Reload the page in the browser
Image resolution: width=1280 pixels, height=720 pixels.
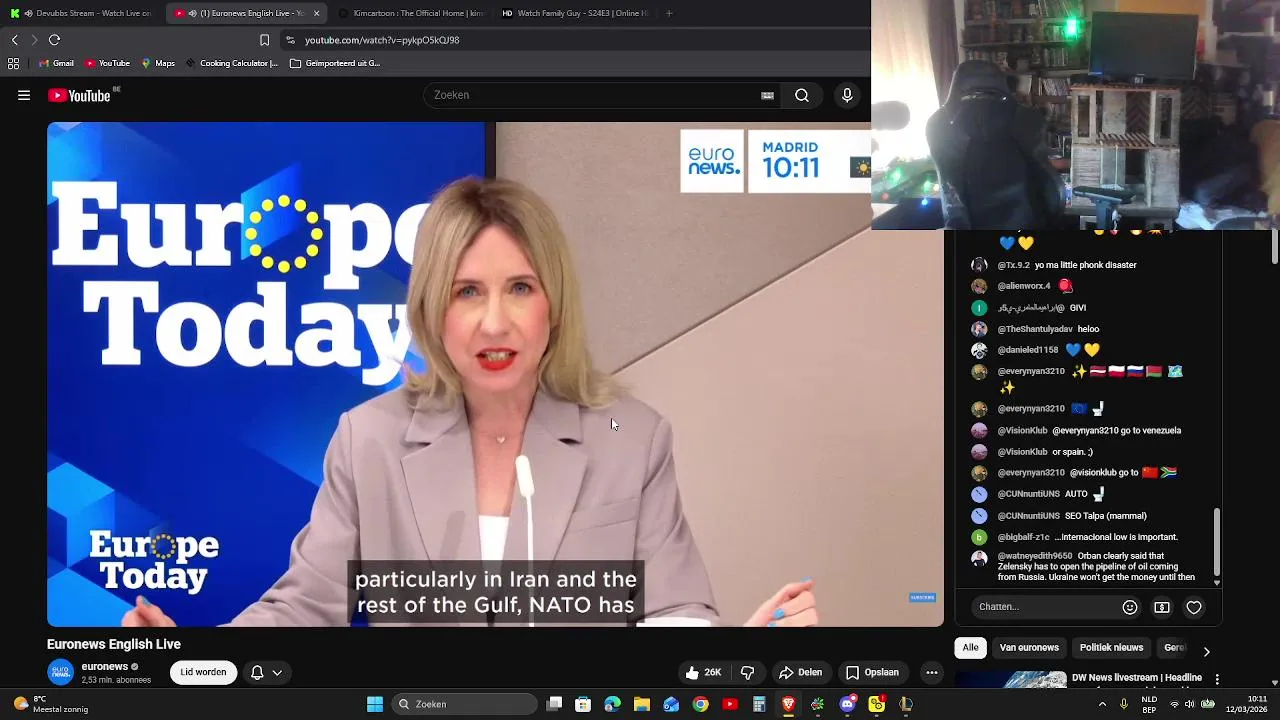[54, 40]
